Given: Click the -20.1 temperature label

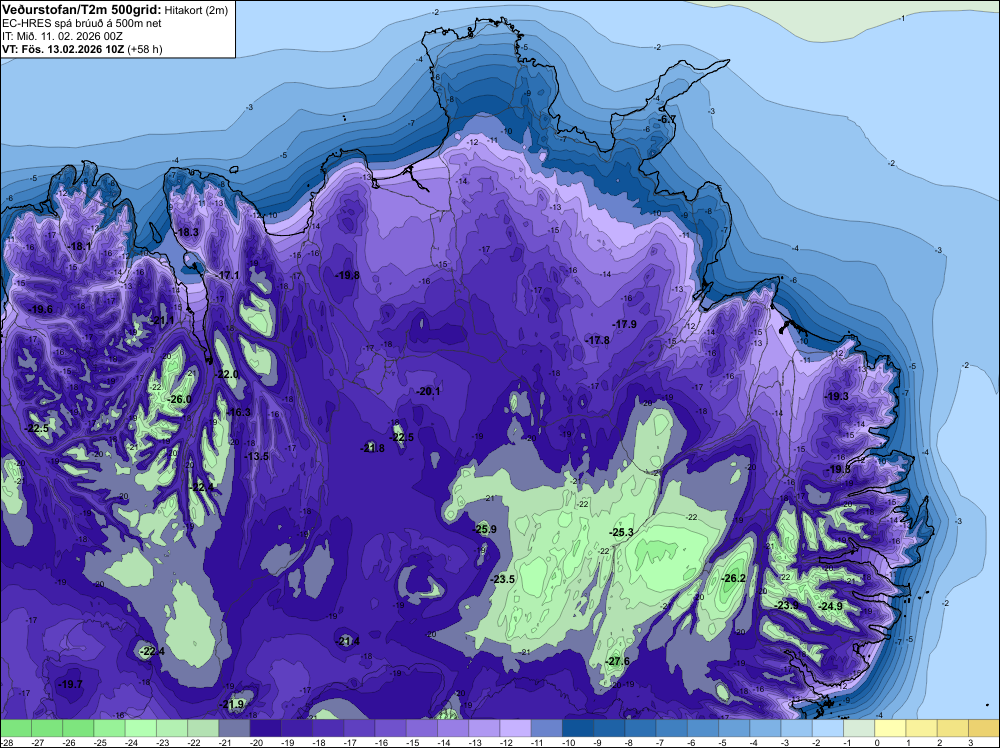Looking at the screenshot, I should click(428, 391).
